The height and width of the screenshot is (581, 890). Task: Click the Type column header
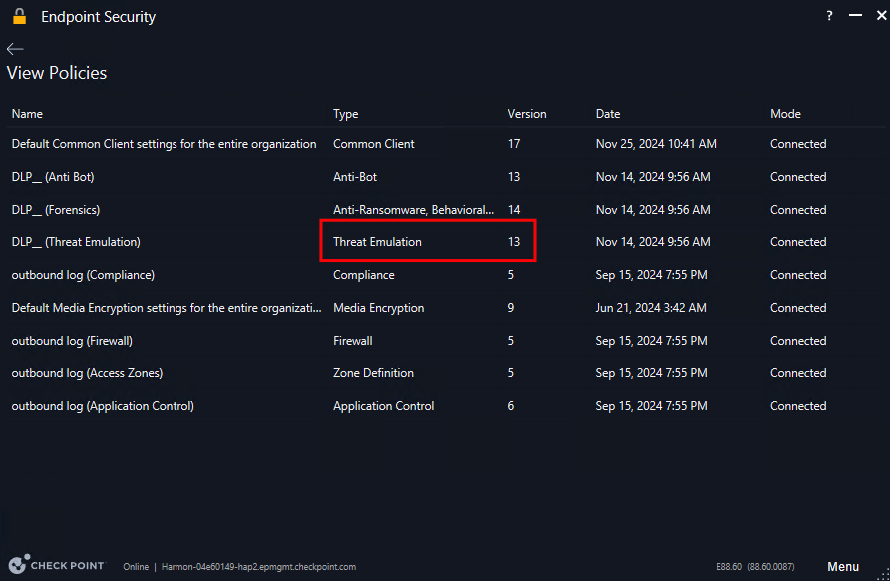pos(345,114)
